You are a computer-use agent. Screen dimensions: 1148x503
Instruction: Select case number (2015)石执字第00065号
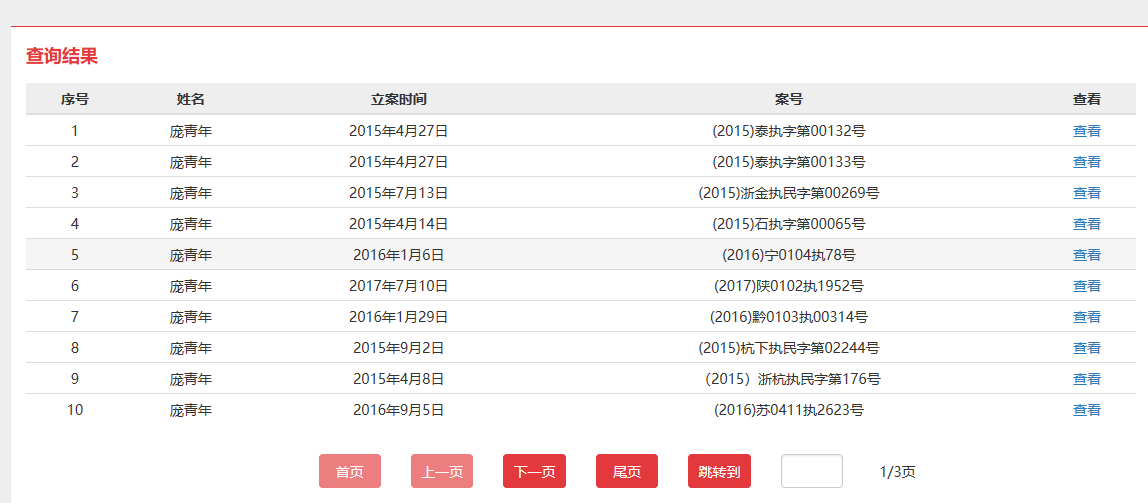coord(789,224)
